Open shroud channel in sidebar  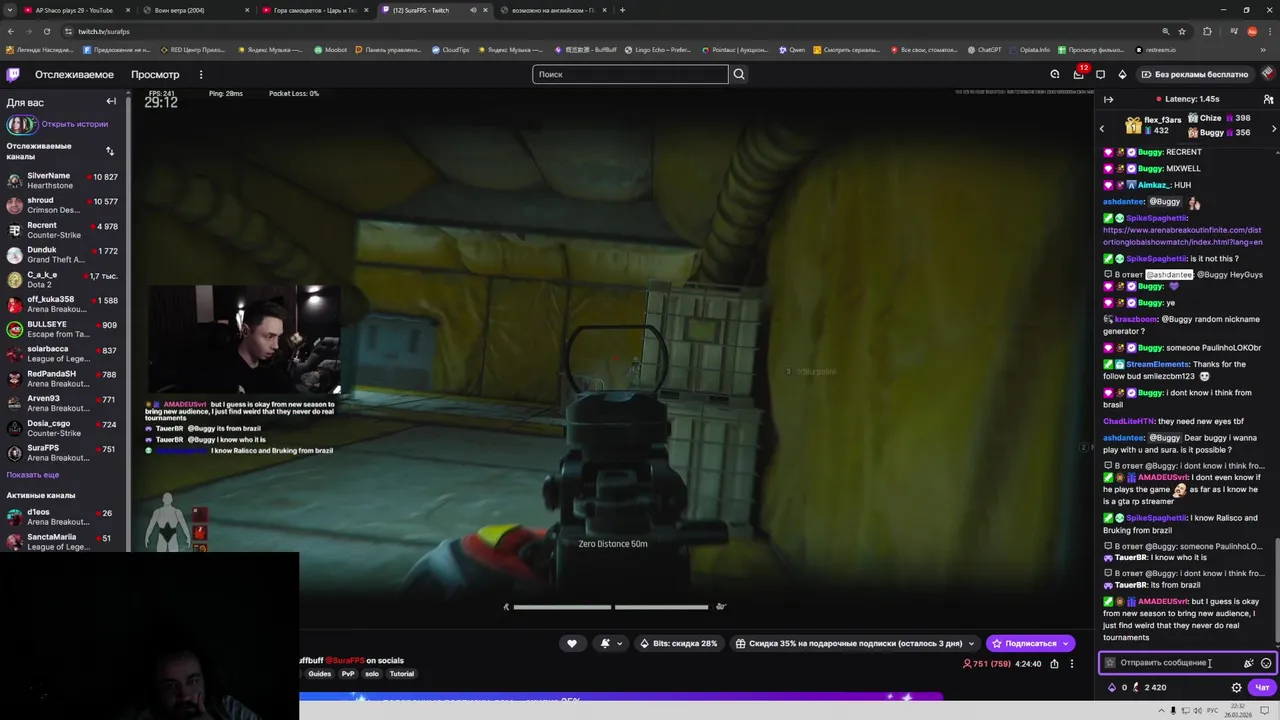[x=64, y=205]
